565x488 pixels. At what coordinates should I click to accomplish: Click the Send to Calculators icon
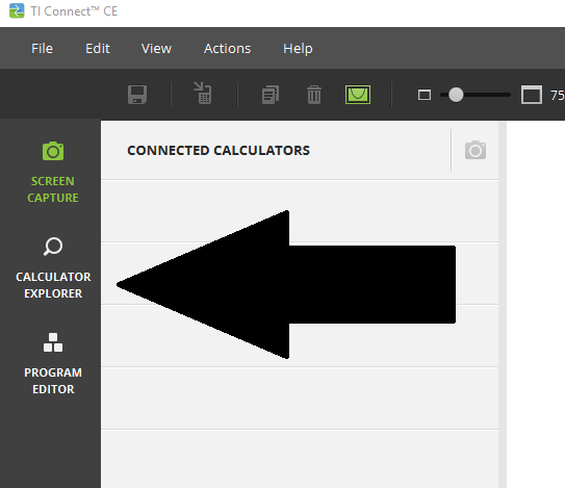click(203, 93)
